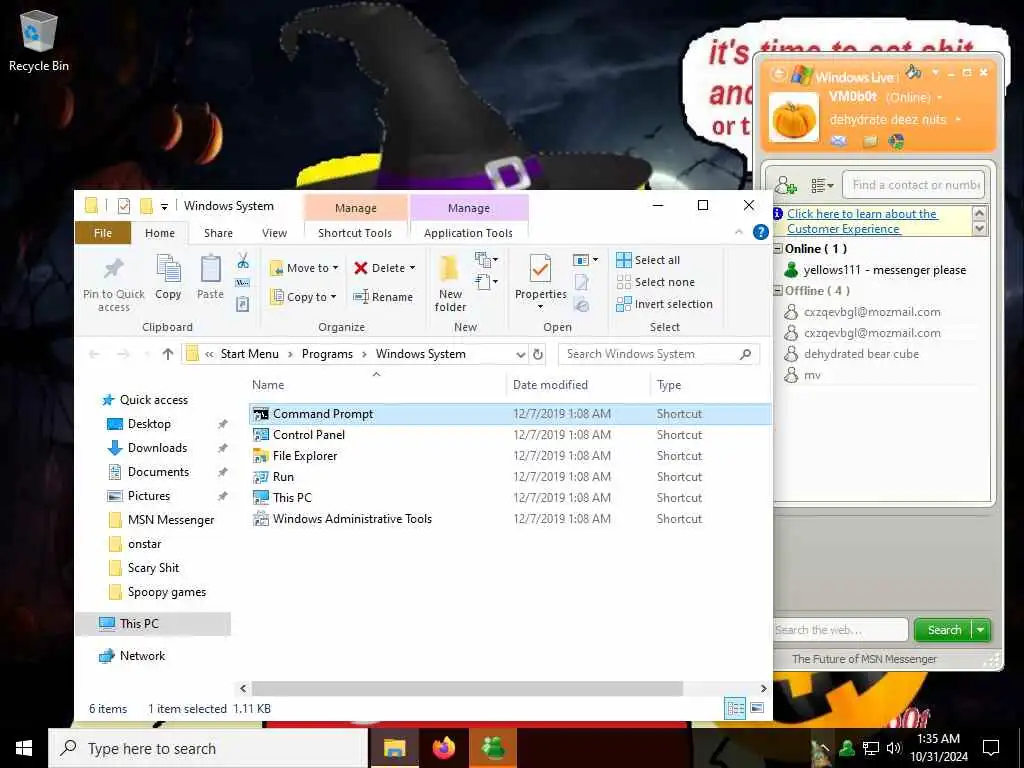Viewport: 1024px width, 768px height.
Task: Open the Search button dropdown arrow
Action: tap(980, 630)
